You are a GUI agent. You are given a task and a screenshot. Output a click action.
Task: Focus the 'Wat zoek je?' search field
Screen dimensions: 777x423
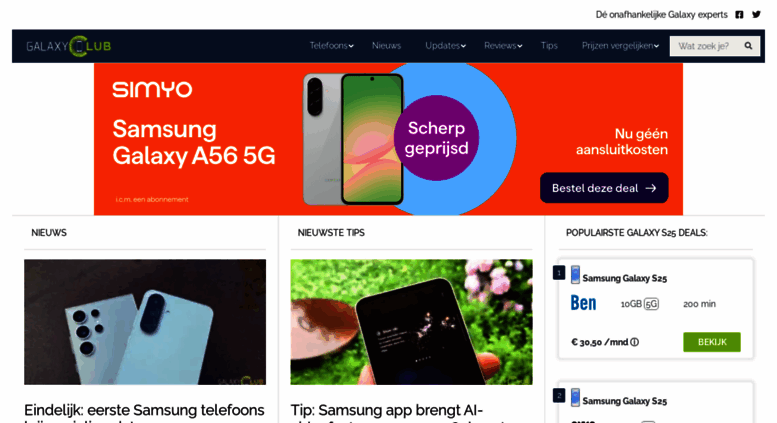point(706,46)
